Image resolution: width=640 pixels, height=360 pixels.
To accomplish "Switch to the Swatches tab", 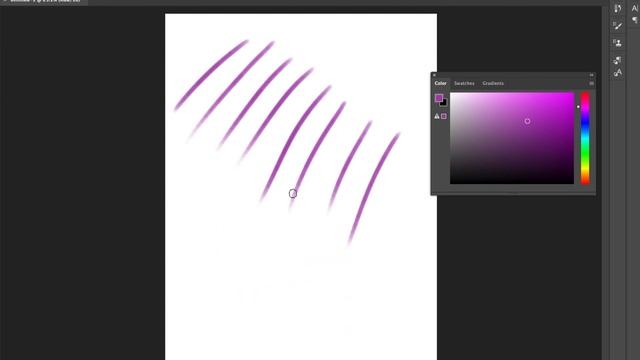I will [x=464, y=83].
